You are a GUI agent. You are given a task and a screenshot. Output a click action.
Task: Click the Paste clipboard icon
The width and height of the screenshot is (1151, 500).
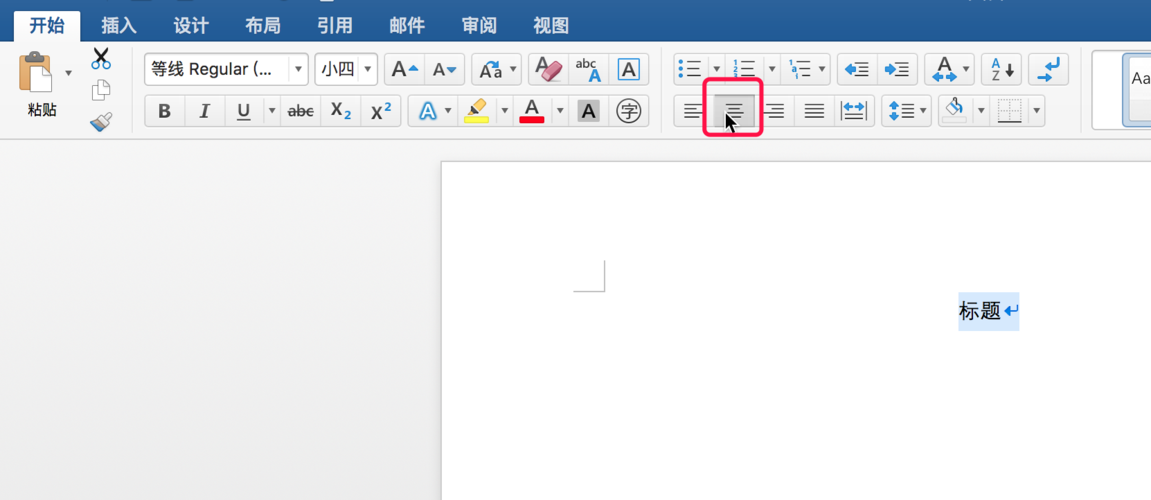tap(36, 73)
